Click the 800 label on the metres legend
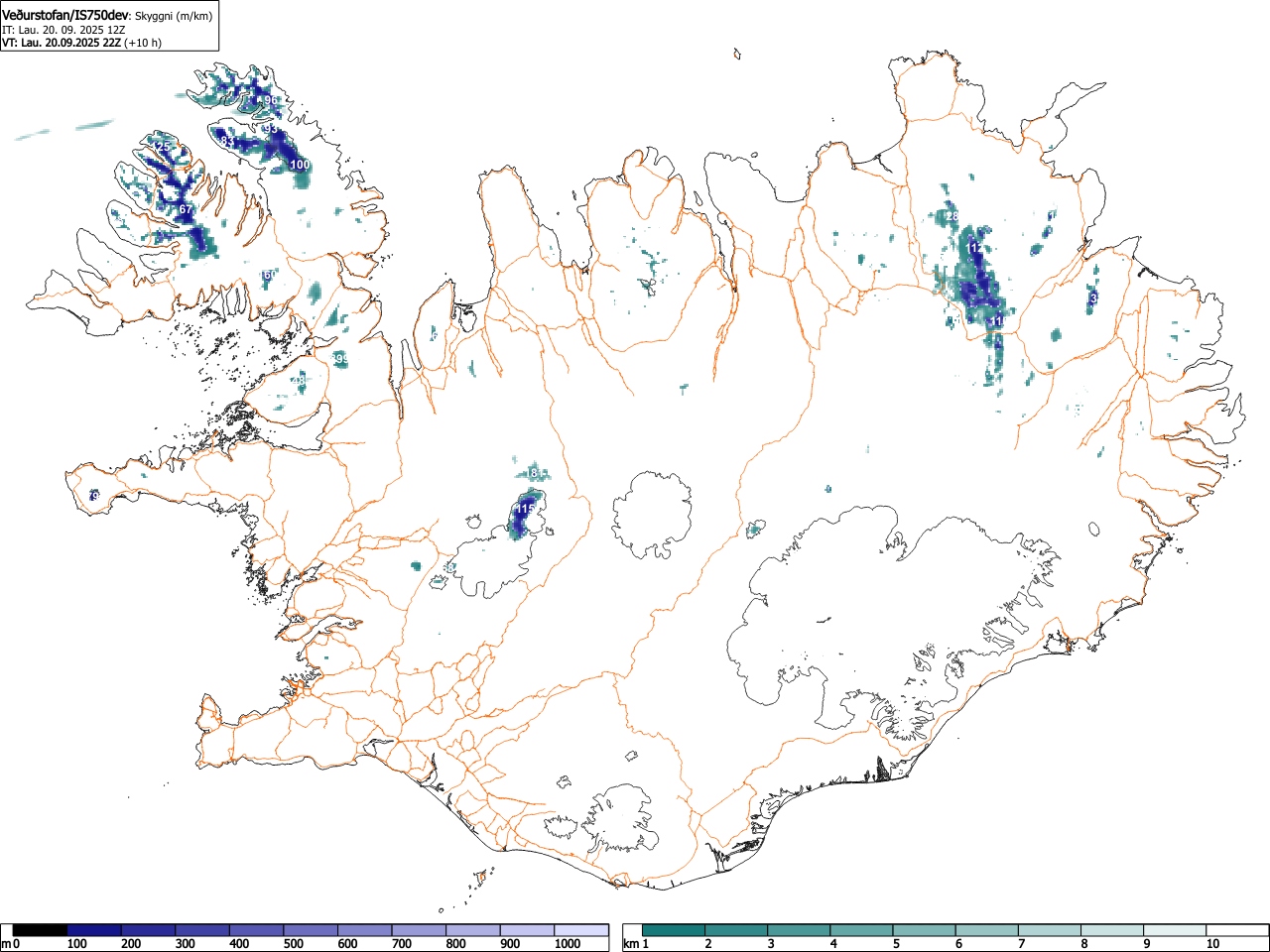 click(x=455, y=944)
